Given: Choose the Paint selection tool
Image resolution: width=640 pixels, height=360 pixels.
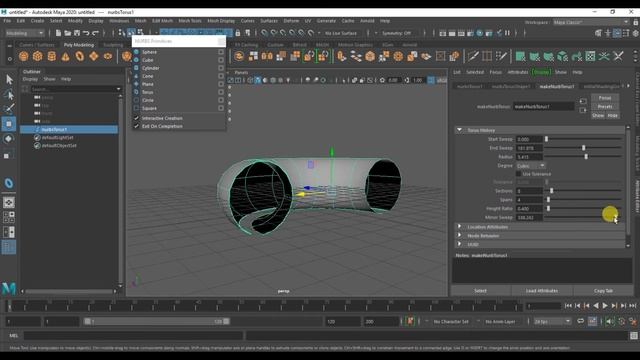Looking at the screenshot, I should click(9, 109).
